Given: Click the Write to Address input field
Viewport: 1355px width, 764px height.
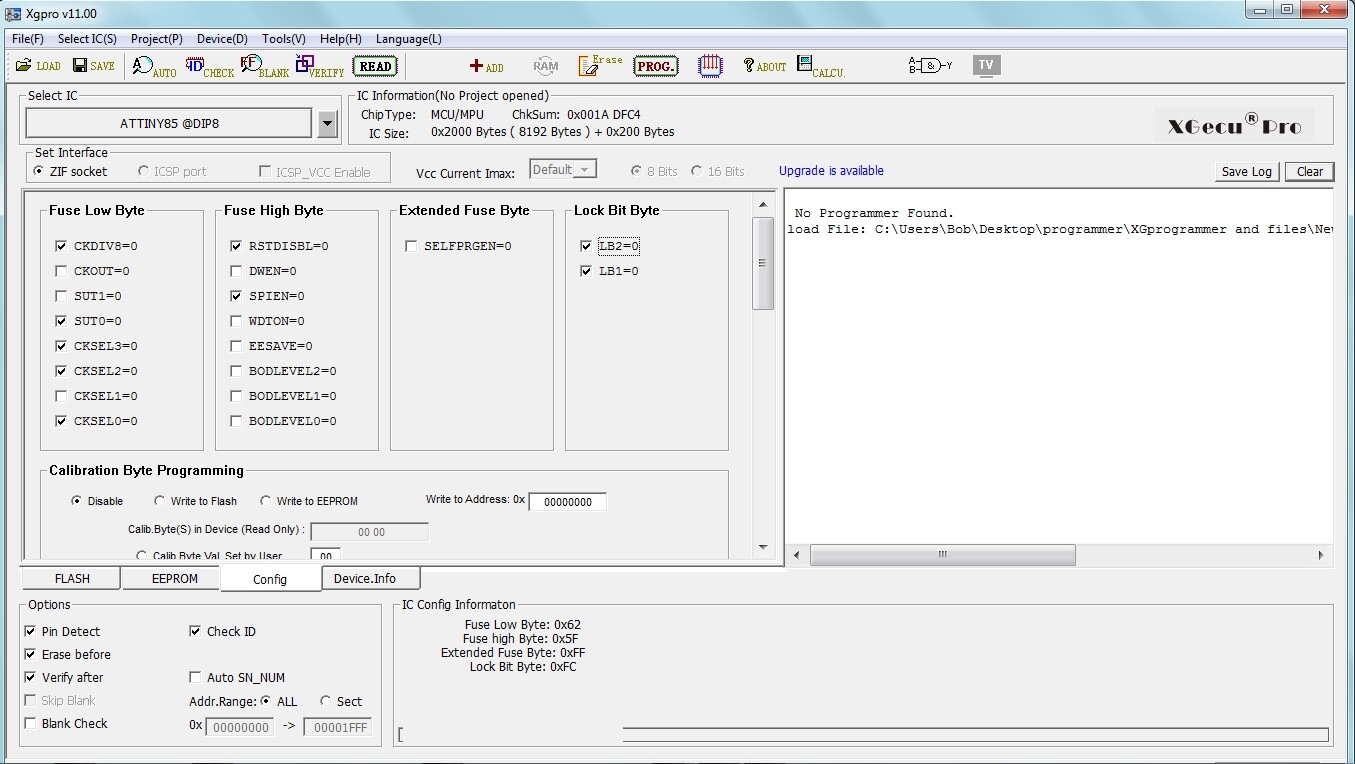Looking at the screenshot, I should coord(568,501).
